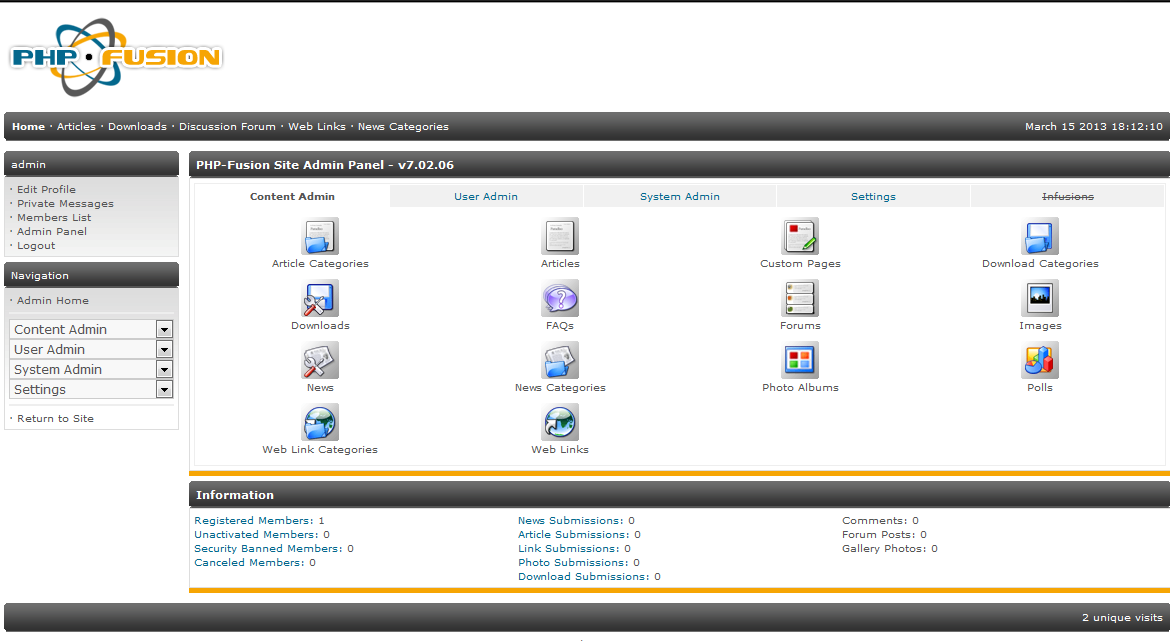Open the Photo Submissions link

coord(573,563)
